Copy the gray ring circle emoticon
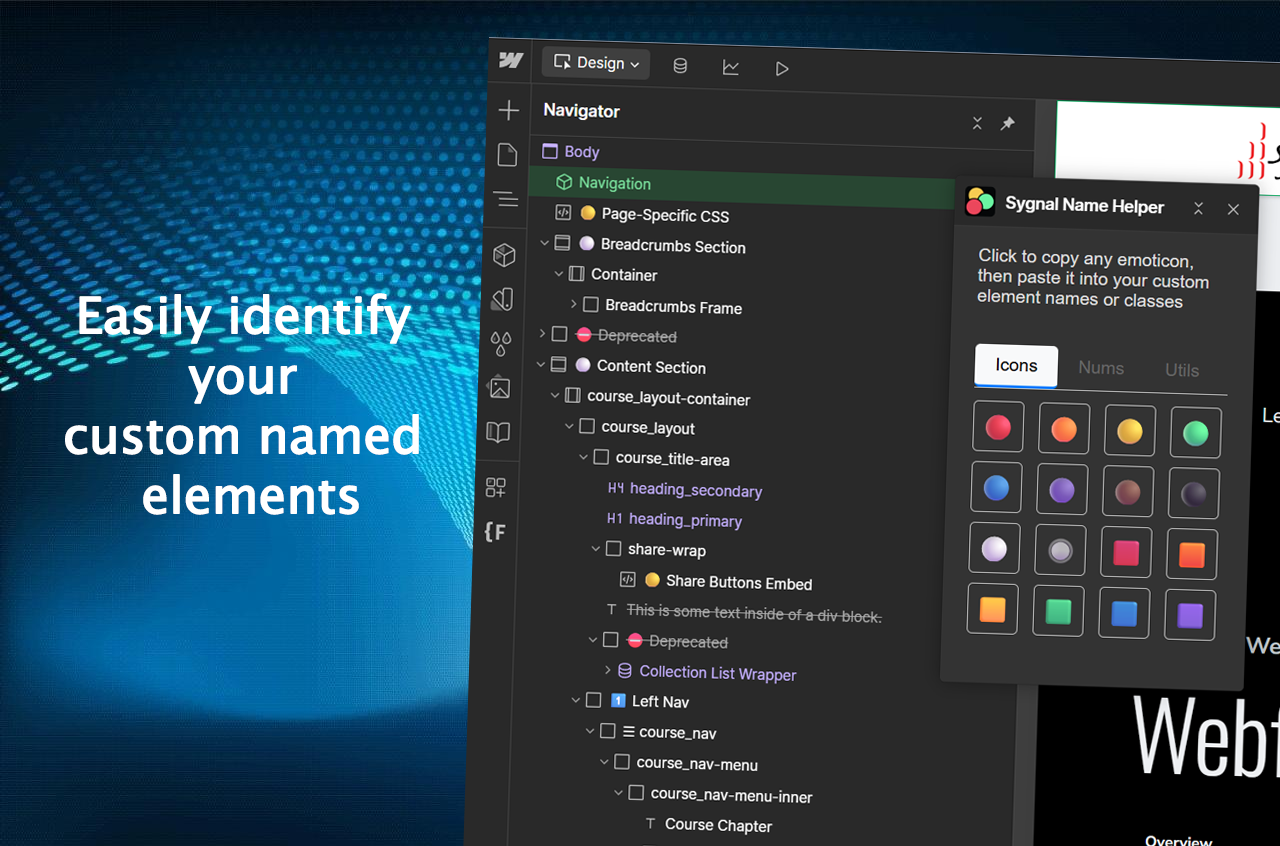Image resolution: width=1280 pixels, height=846 pixels. 1060,551
